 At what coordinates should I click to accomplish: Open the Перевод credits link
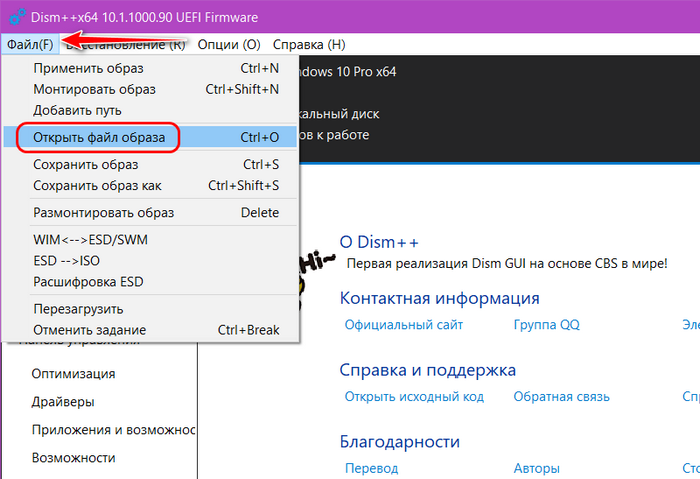[x=371, y=468]
